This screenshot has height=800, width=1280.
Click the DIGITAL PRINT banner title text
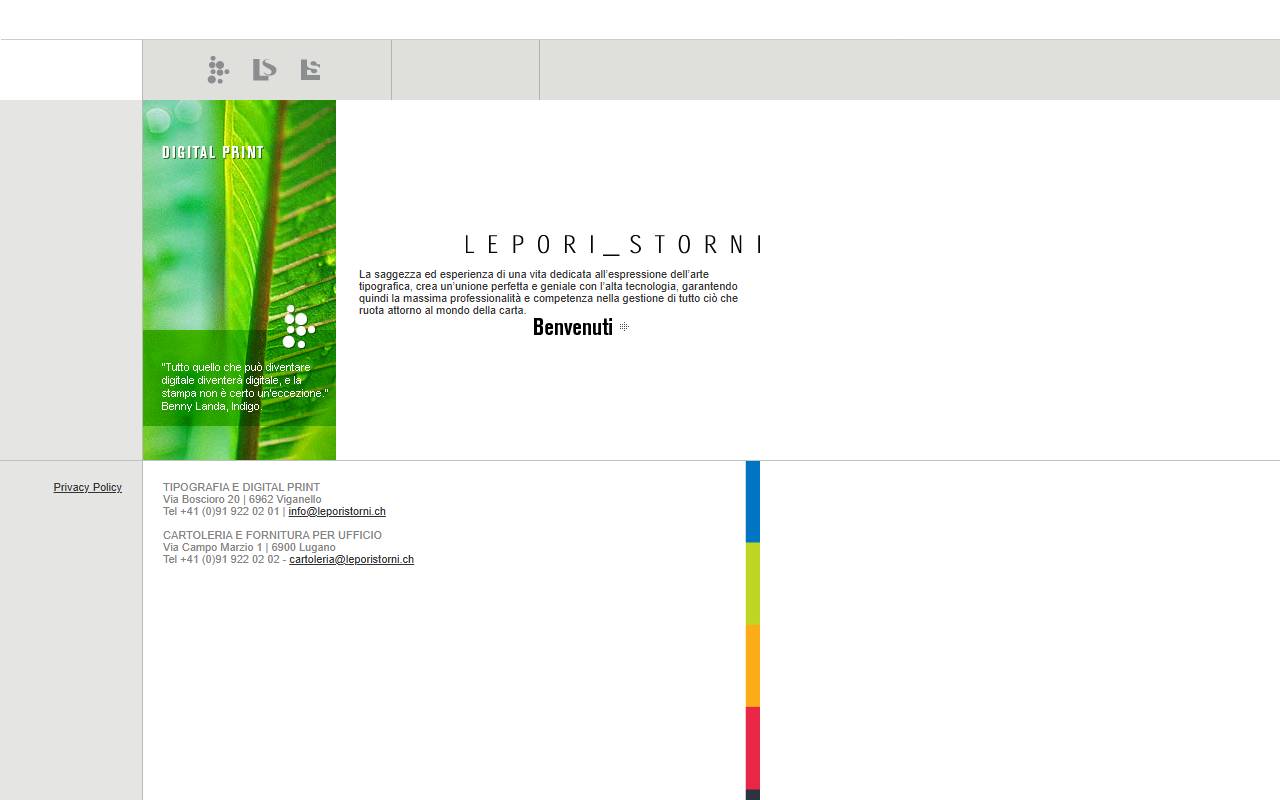[213, 152]
